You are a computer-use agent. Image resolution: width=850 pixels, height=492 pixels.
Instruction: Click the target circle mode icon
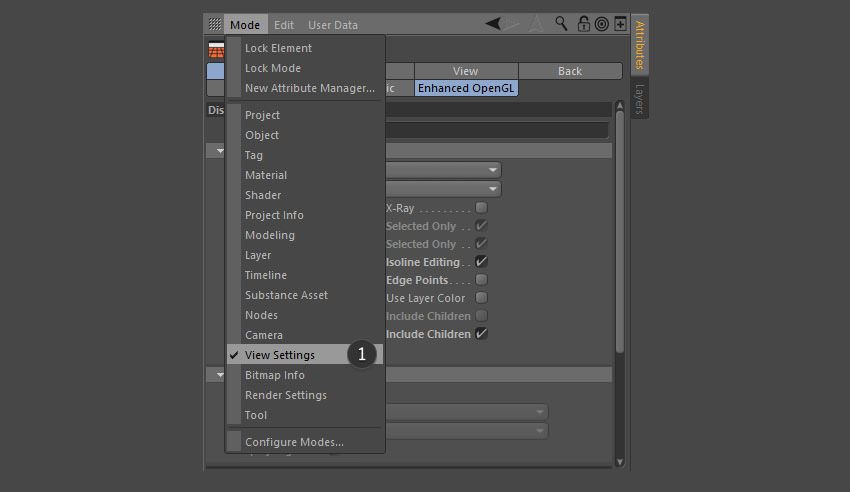pyautogui.click(x=602, y=24)
